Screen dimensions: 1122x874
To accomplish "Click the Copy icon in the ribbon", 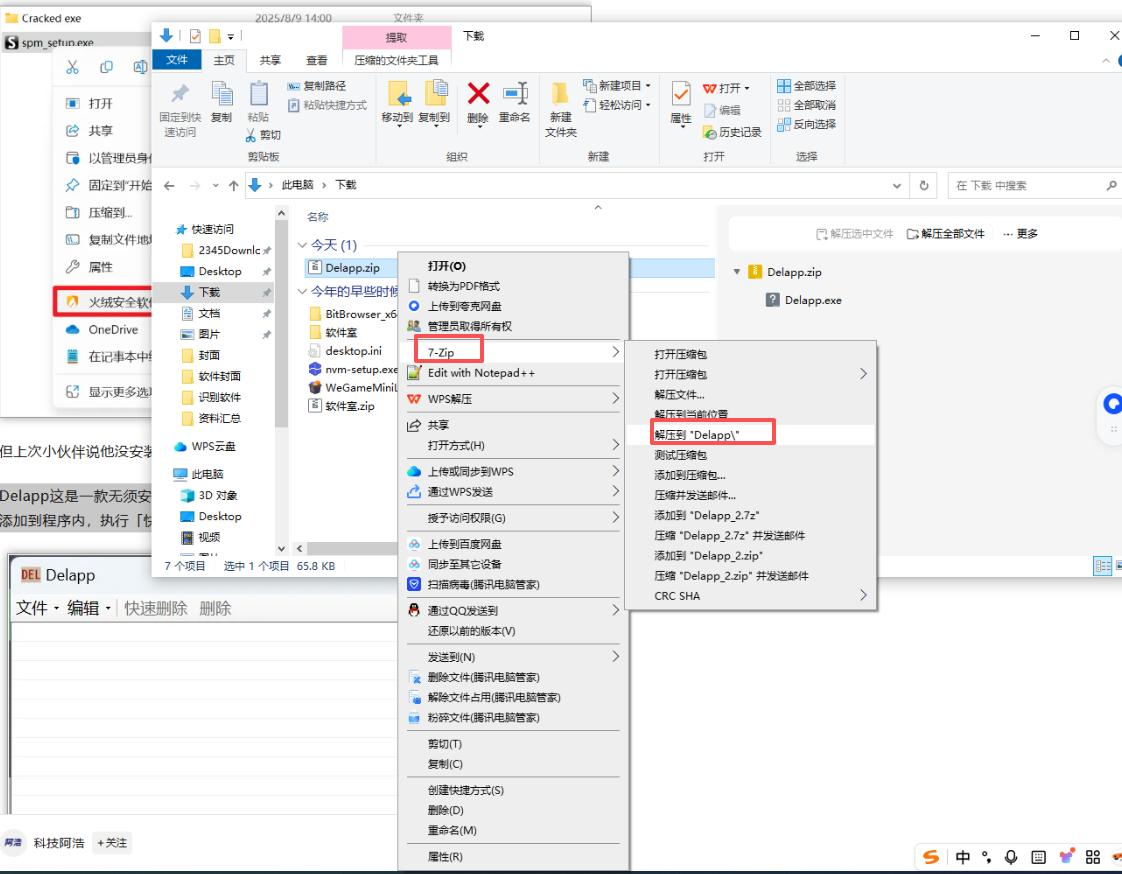I will (x=222, y=94).
